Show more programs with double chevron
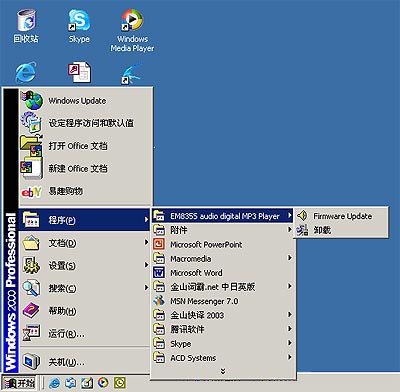 223,371
